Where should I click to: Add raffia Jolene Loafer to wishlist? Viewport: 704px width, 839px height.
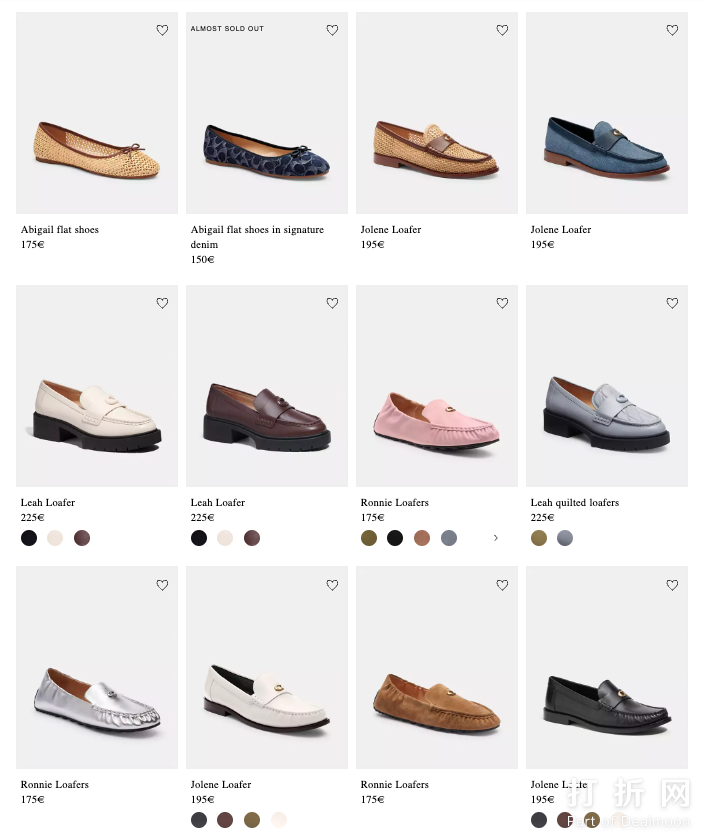pyautogui.click(x=502, y=31)
